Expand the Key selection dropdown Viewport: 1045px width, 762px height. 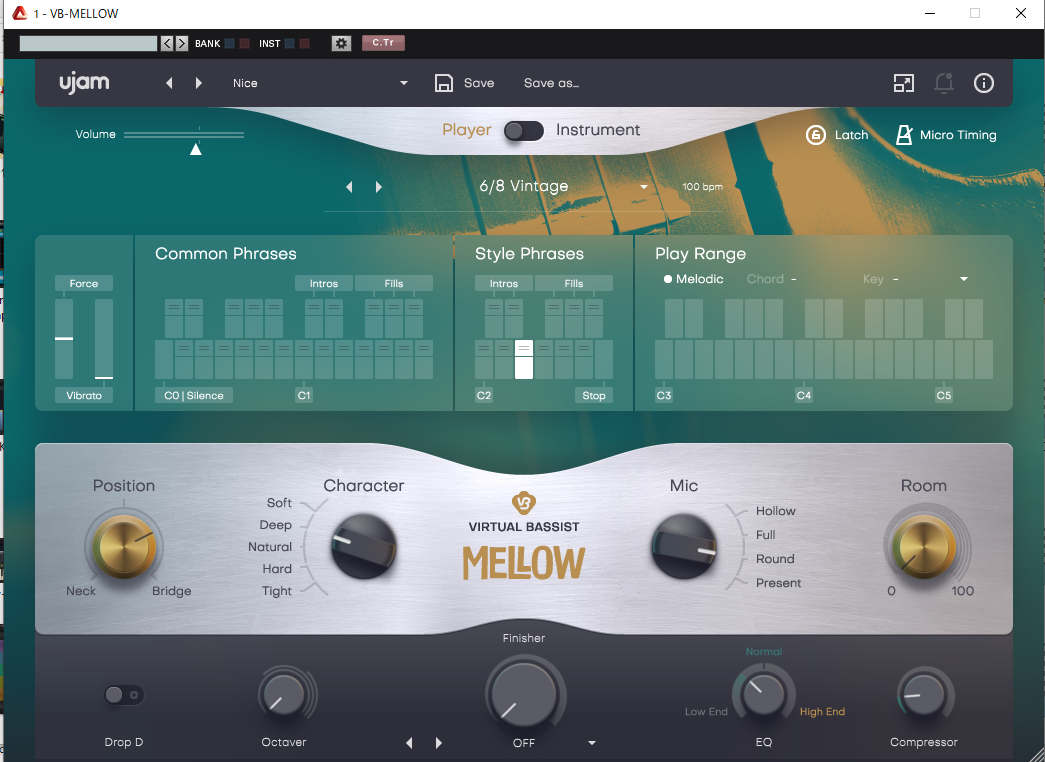963,279
